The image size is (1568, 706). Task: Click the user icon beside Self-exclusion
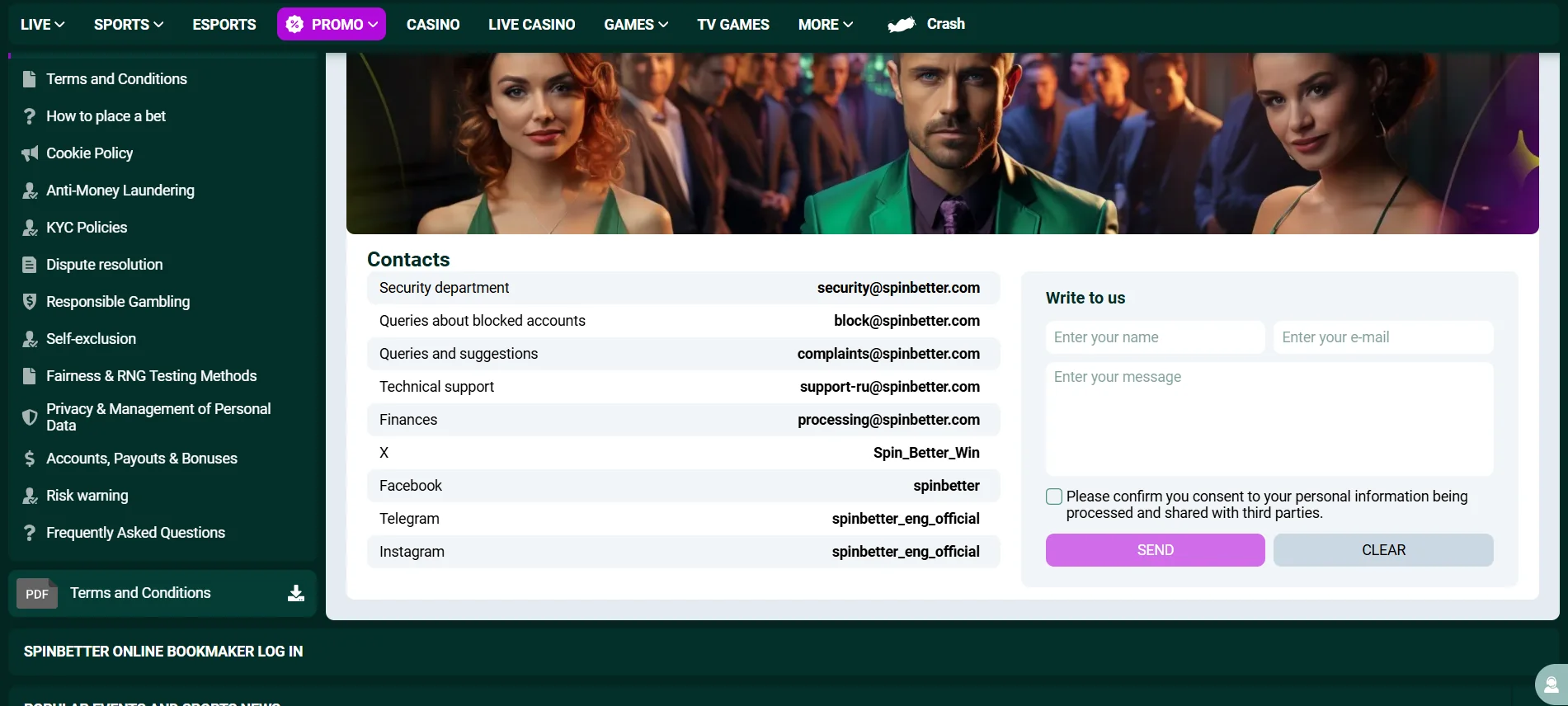pos(30,339)
